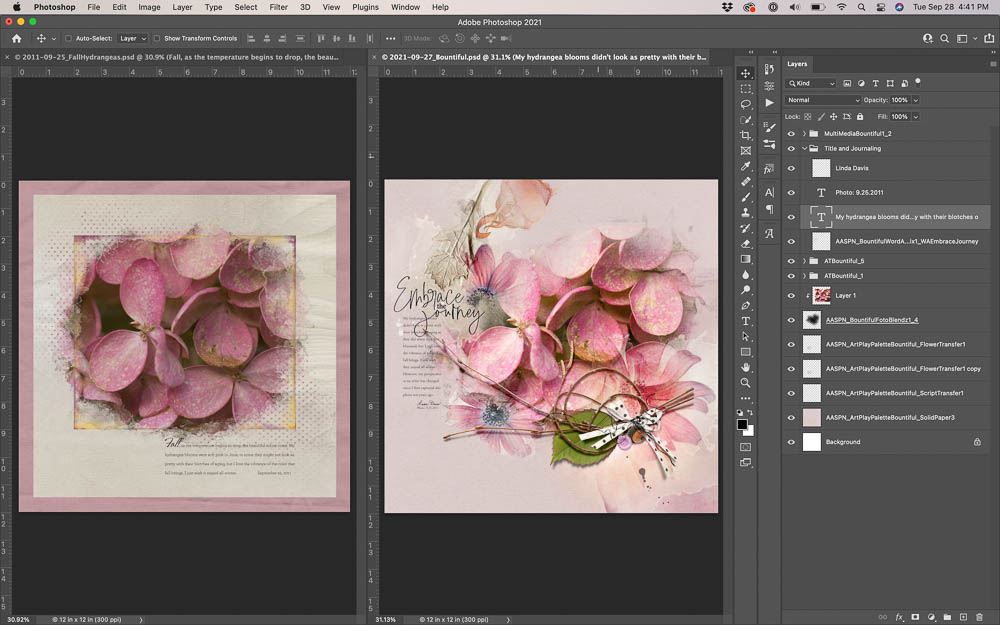Filter layers by type layers
Viewport: 1000px width, 625px height.
[875, 84]
